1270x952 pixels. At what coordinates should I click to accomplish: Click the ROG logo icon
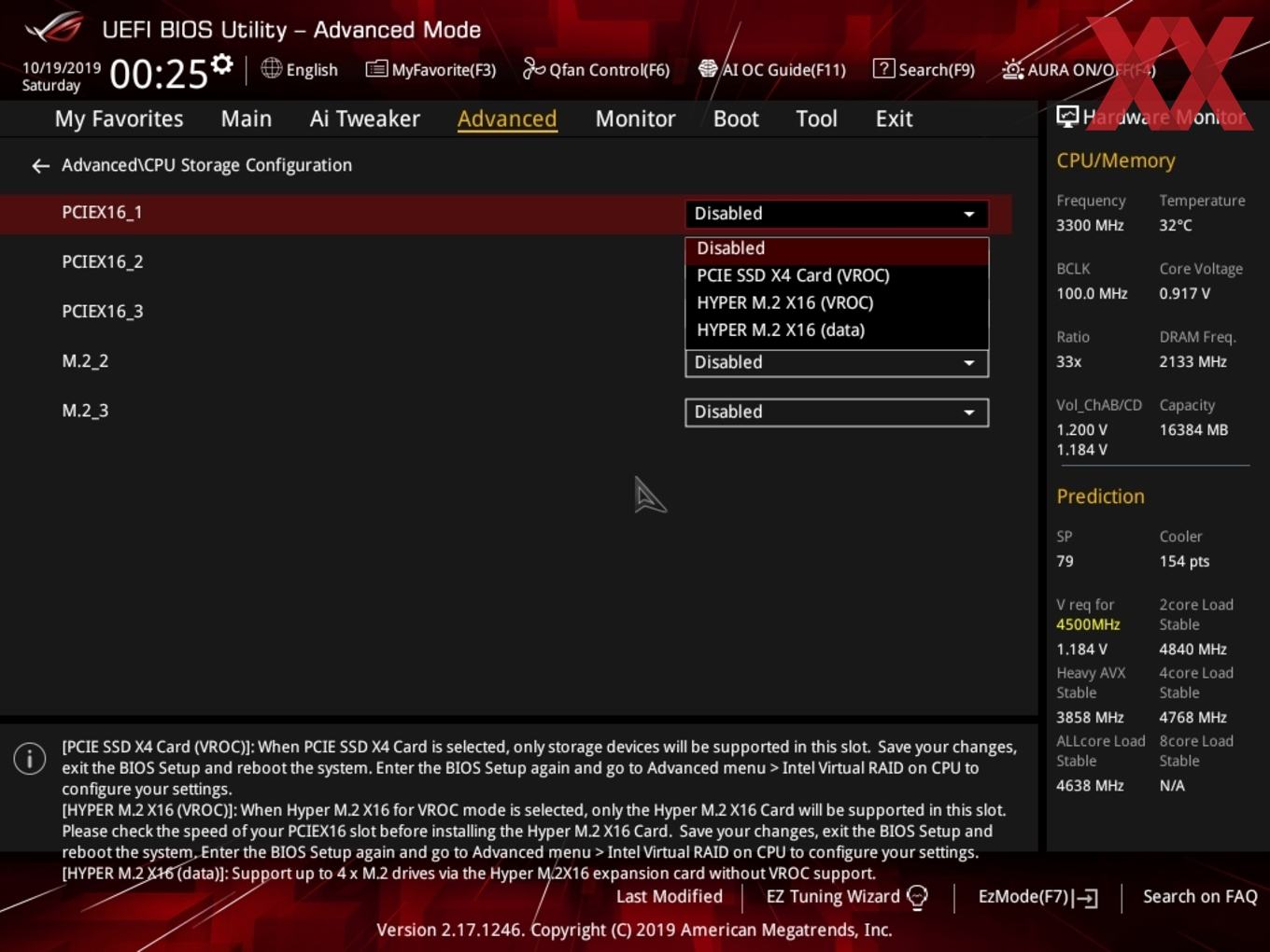[53, 28]
